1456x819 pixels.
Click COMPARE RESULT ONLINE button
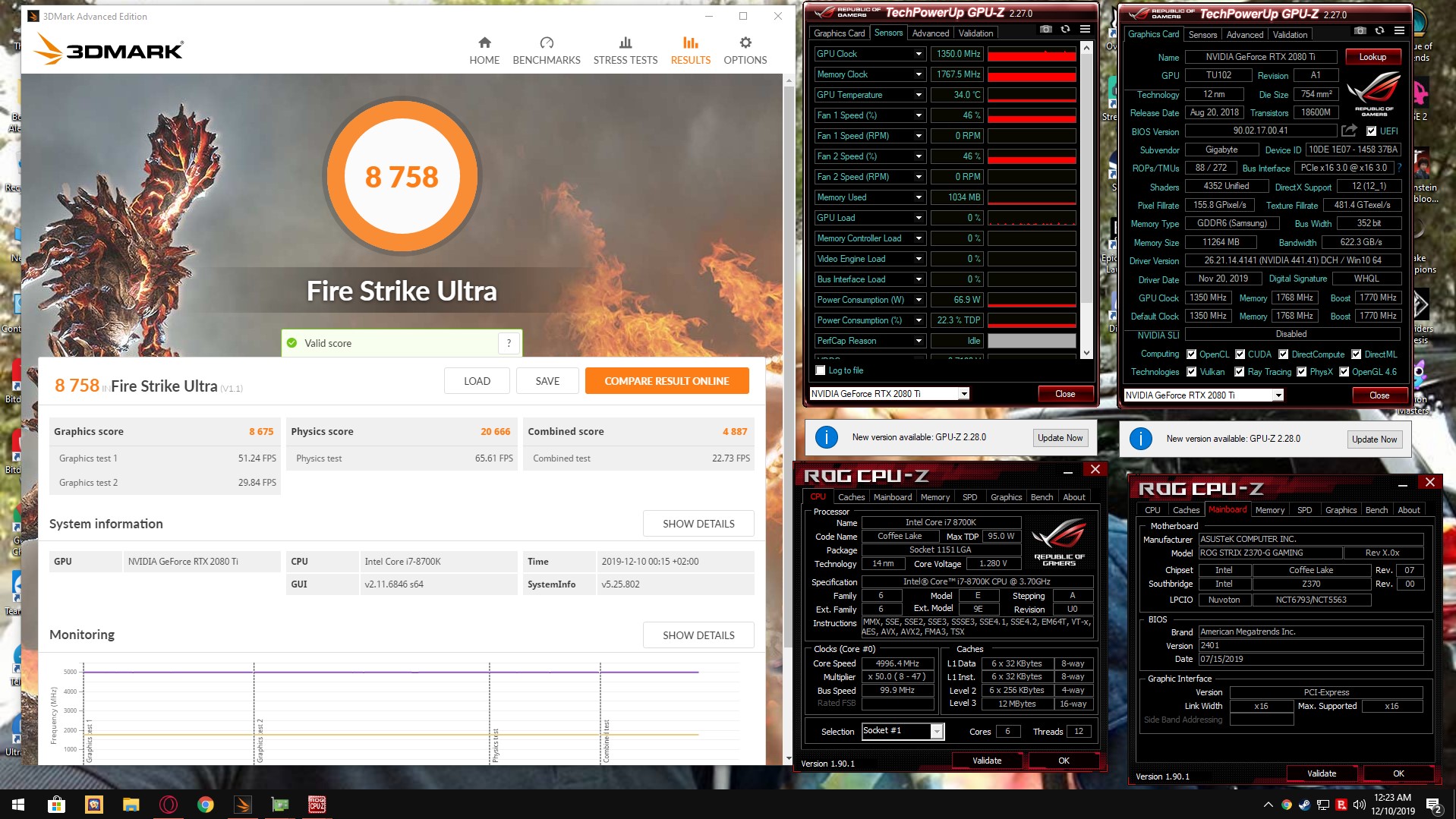667,381
